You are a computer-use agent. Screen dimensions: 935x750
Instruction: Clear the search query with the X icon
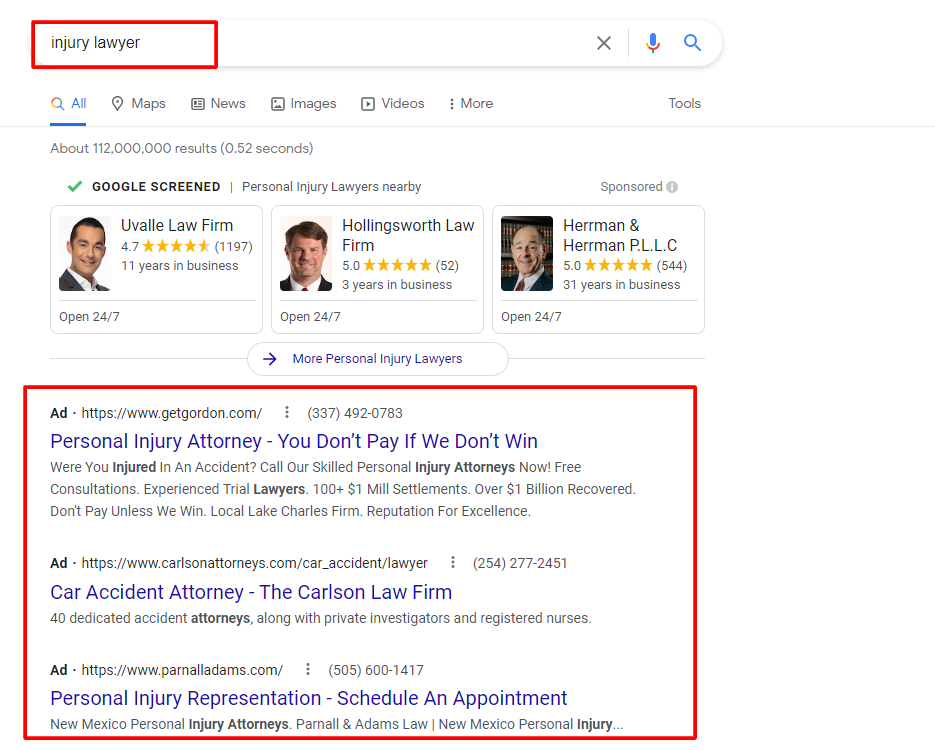(604, 43)
